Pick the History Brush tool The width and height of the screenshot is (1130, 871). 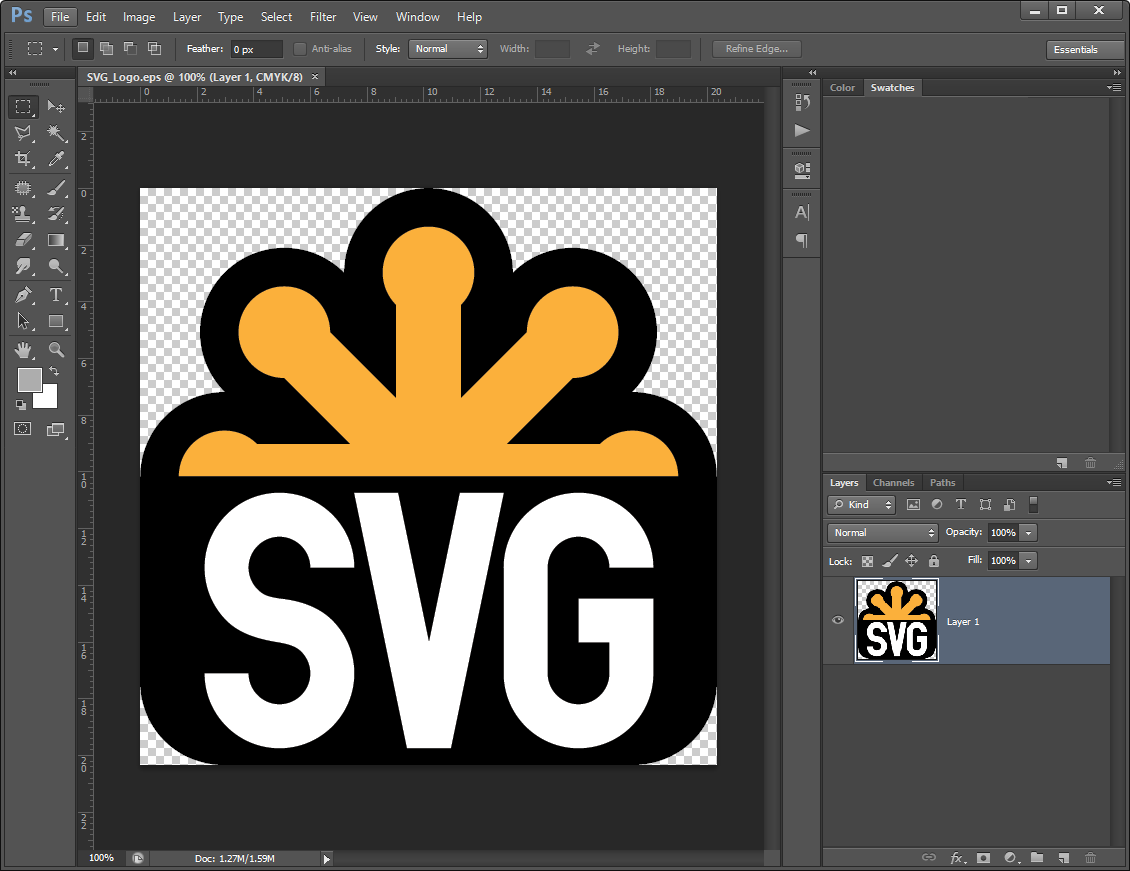[x=55, y=214]
